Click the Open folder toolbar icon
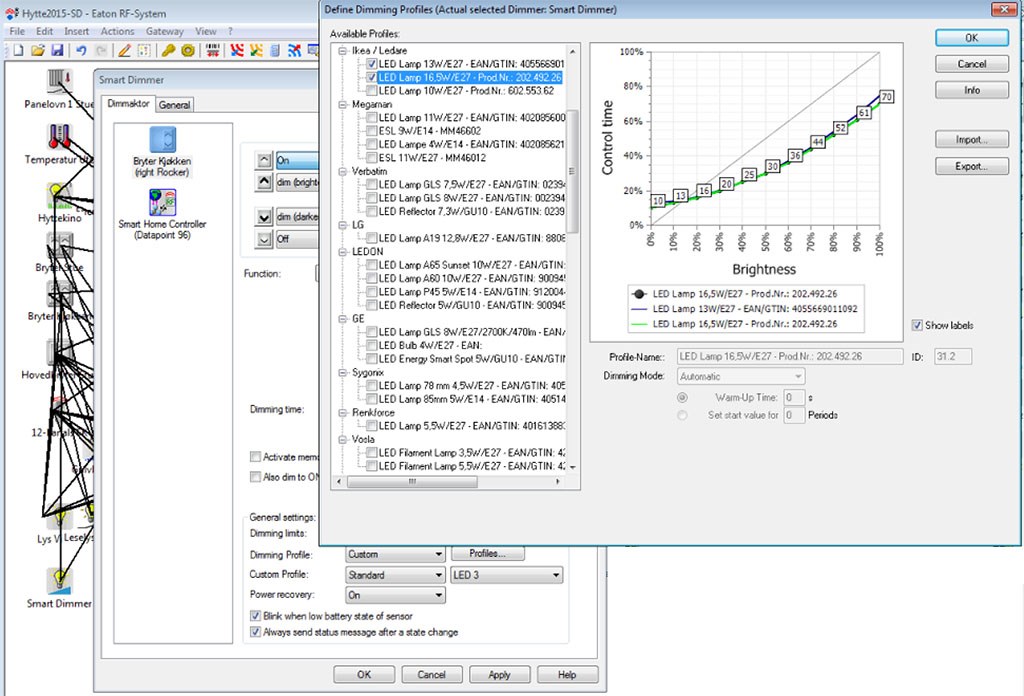Screen dimensions: 1024x696 point(38,51)
